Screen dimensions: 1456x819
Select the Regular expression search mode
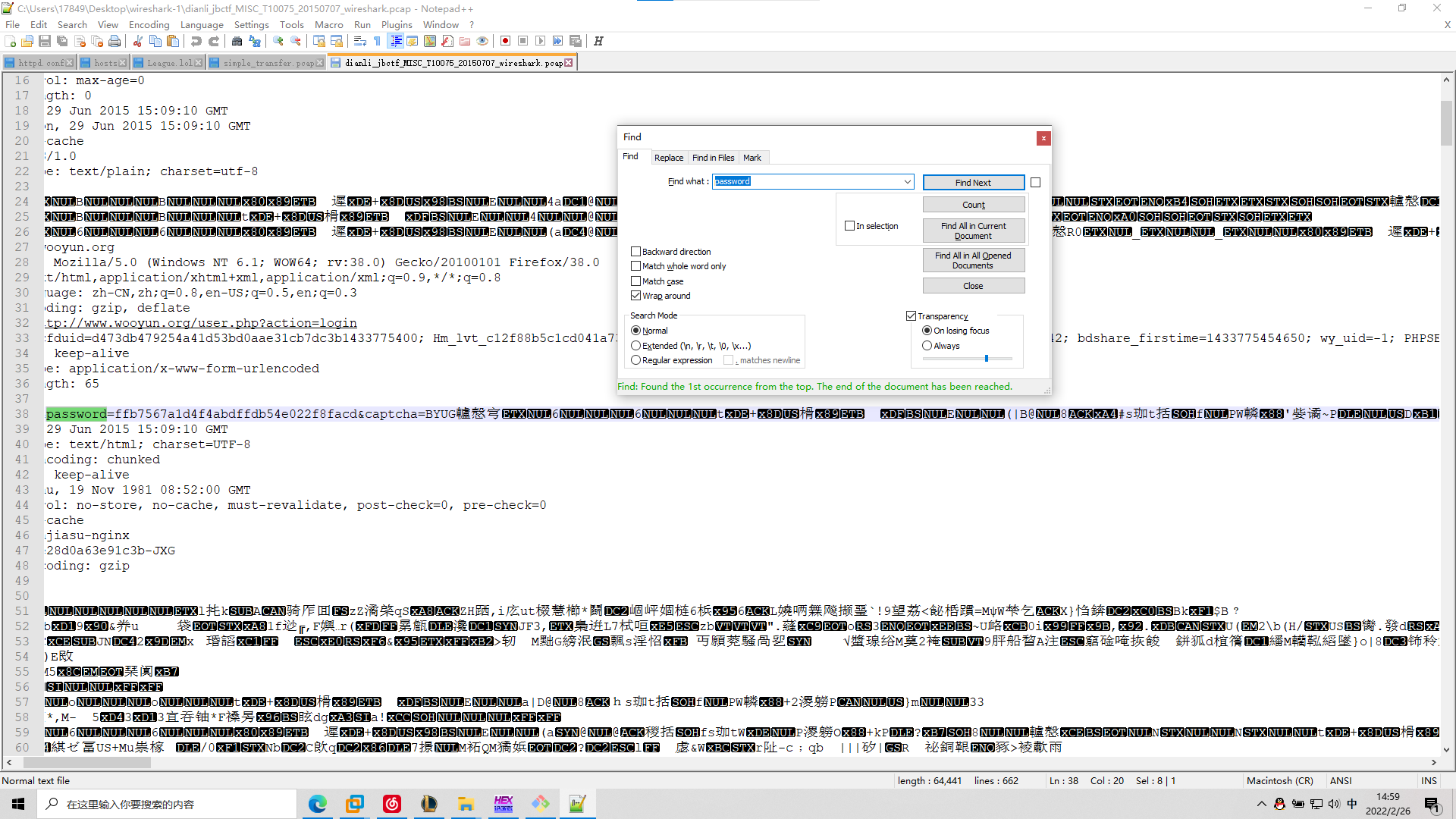point(637,360)
